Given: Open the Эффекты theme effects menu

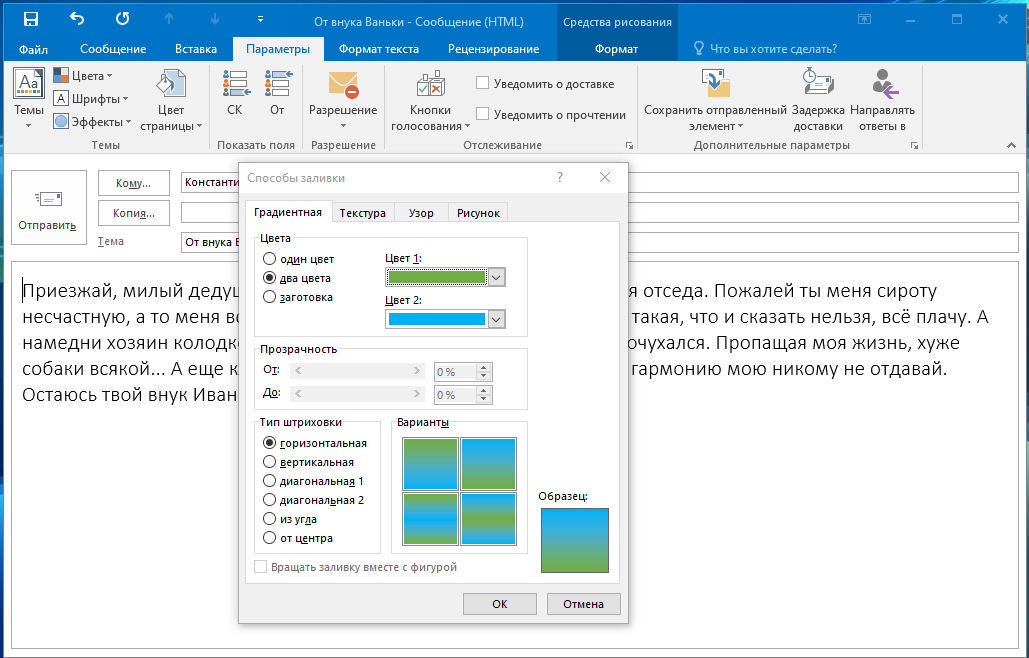Looking at the screenshot, I should click(x=92, y=121).
